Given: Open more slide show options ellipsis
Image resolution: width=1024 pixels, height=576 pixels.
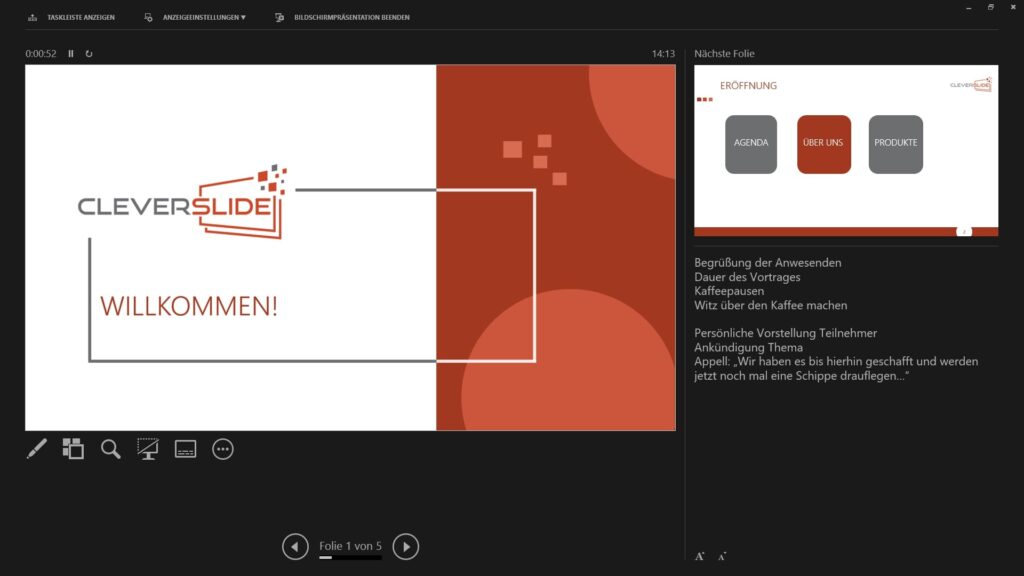Looking at the screenshot, I should pyautogui.click(x=223, y=449).
